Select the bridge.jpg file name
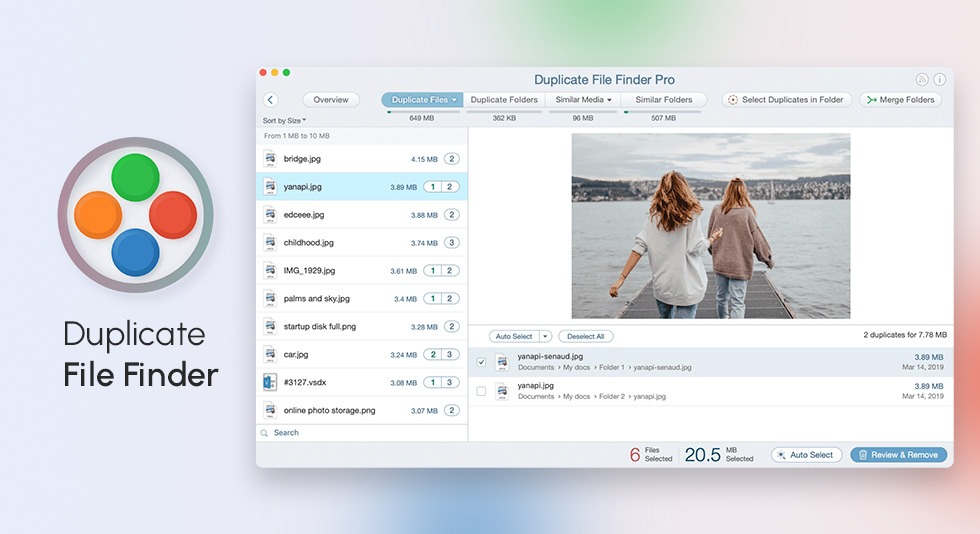Screen dimensions: 980x534 302,159
